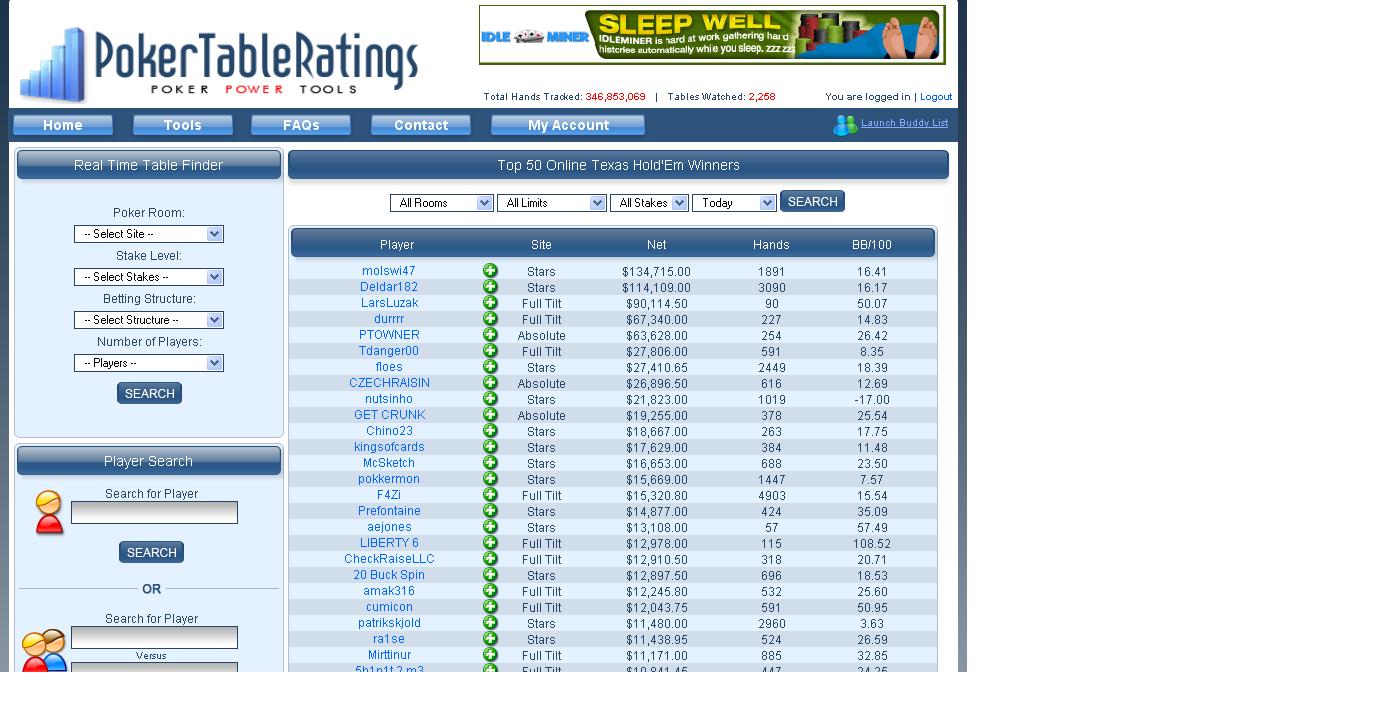The width and height of the screenshot is (1378, 714).
Task: Click the plus icon next to LarsLuzak
Action: point(490,303)
